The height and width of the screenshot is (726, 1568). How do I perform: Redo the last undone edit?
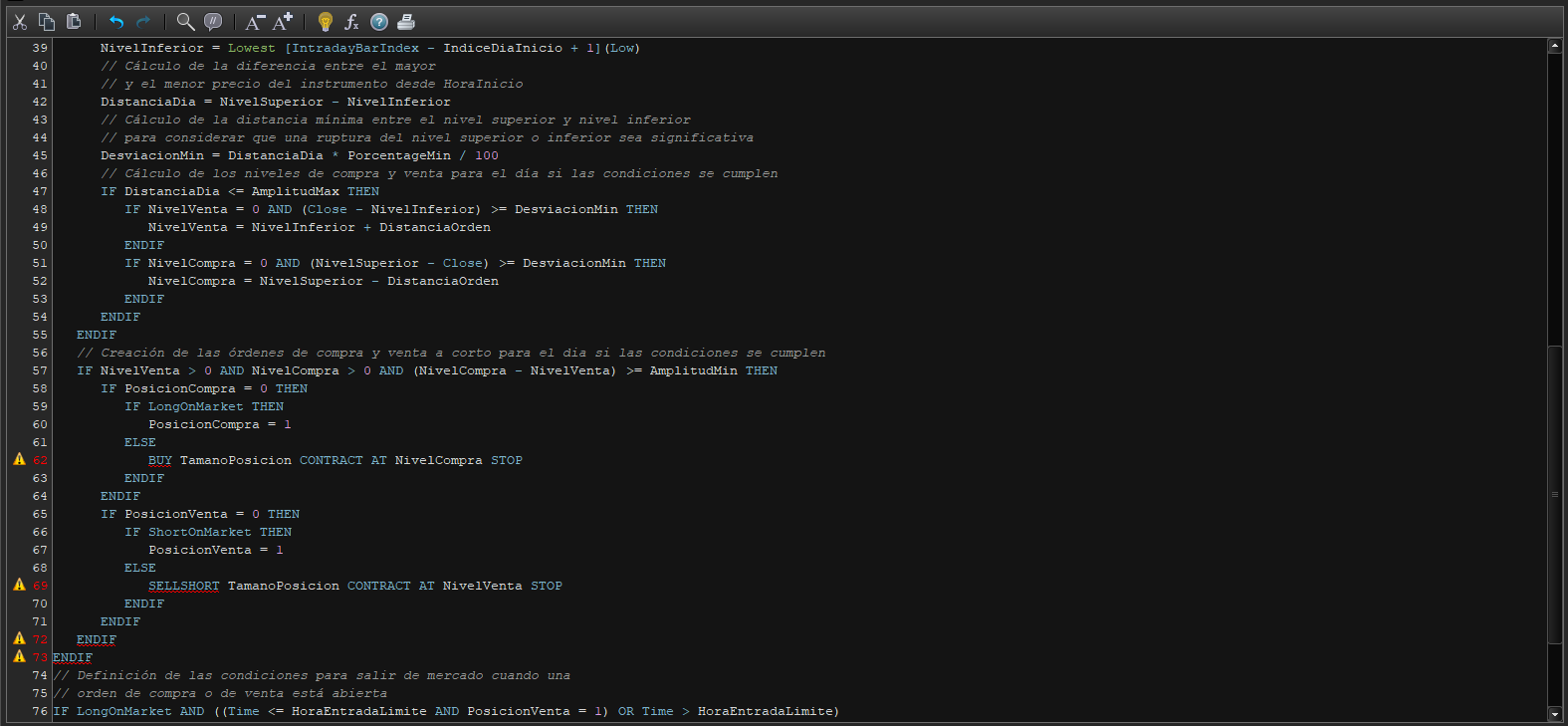tap(143, 21)
